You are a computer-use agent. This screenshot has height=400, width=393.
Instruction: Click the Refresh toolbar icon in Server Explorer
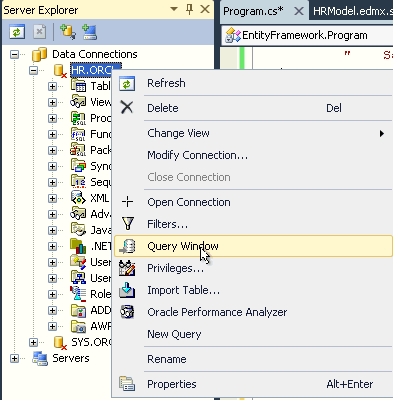pos(17,32)
